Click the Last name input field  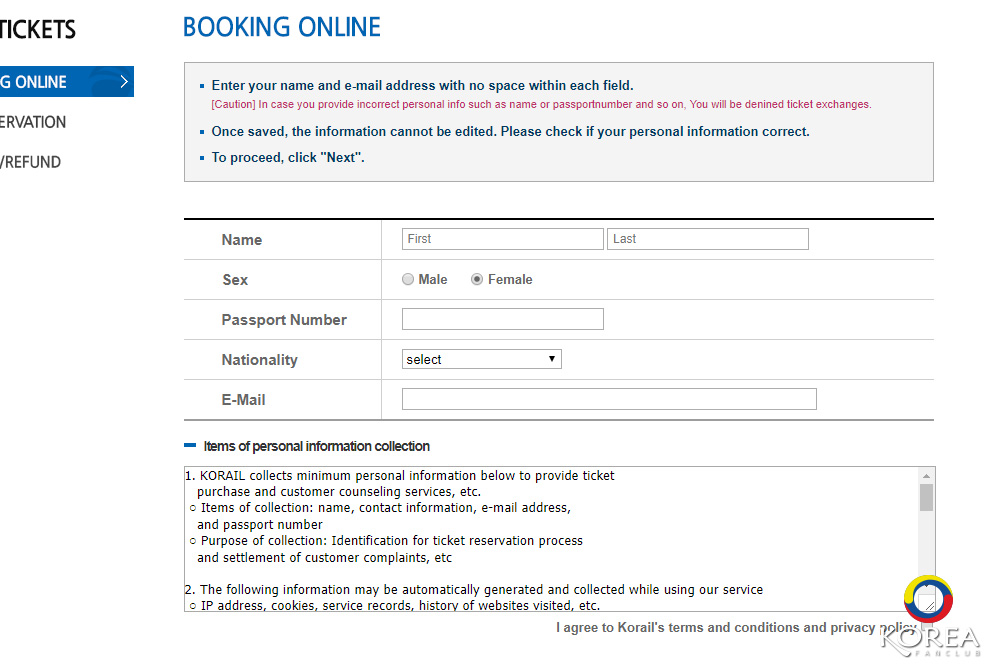coord(708,239)
